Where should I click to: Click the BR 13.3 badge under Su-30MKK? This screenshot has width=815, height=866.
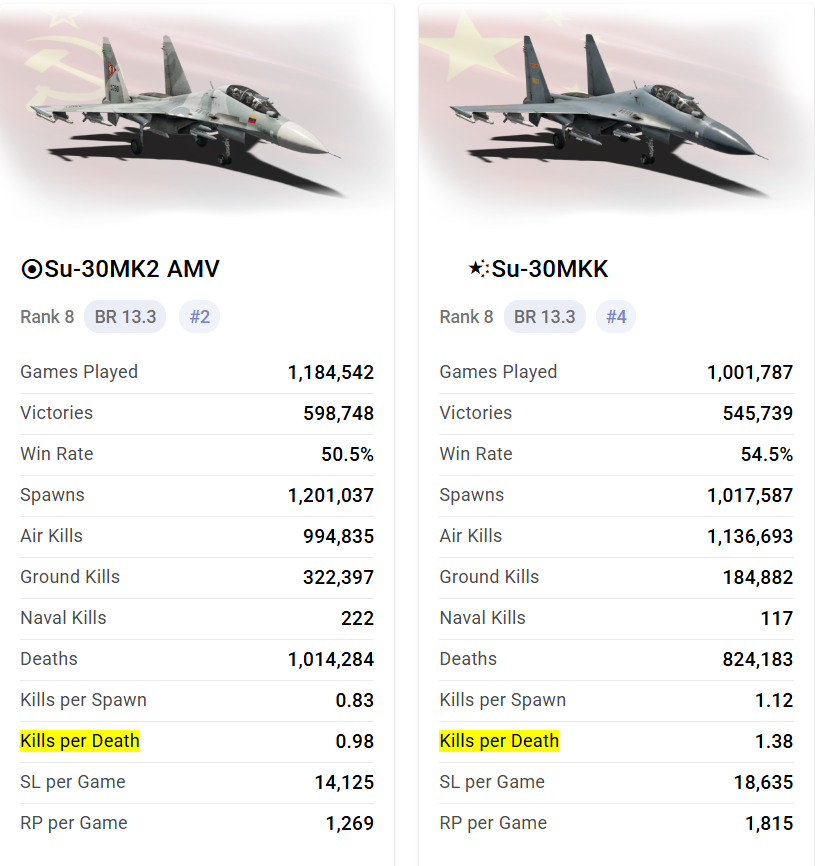pos(544,317)
